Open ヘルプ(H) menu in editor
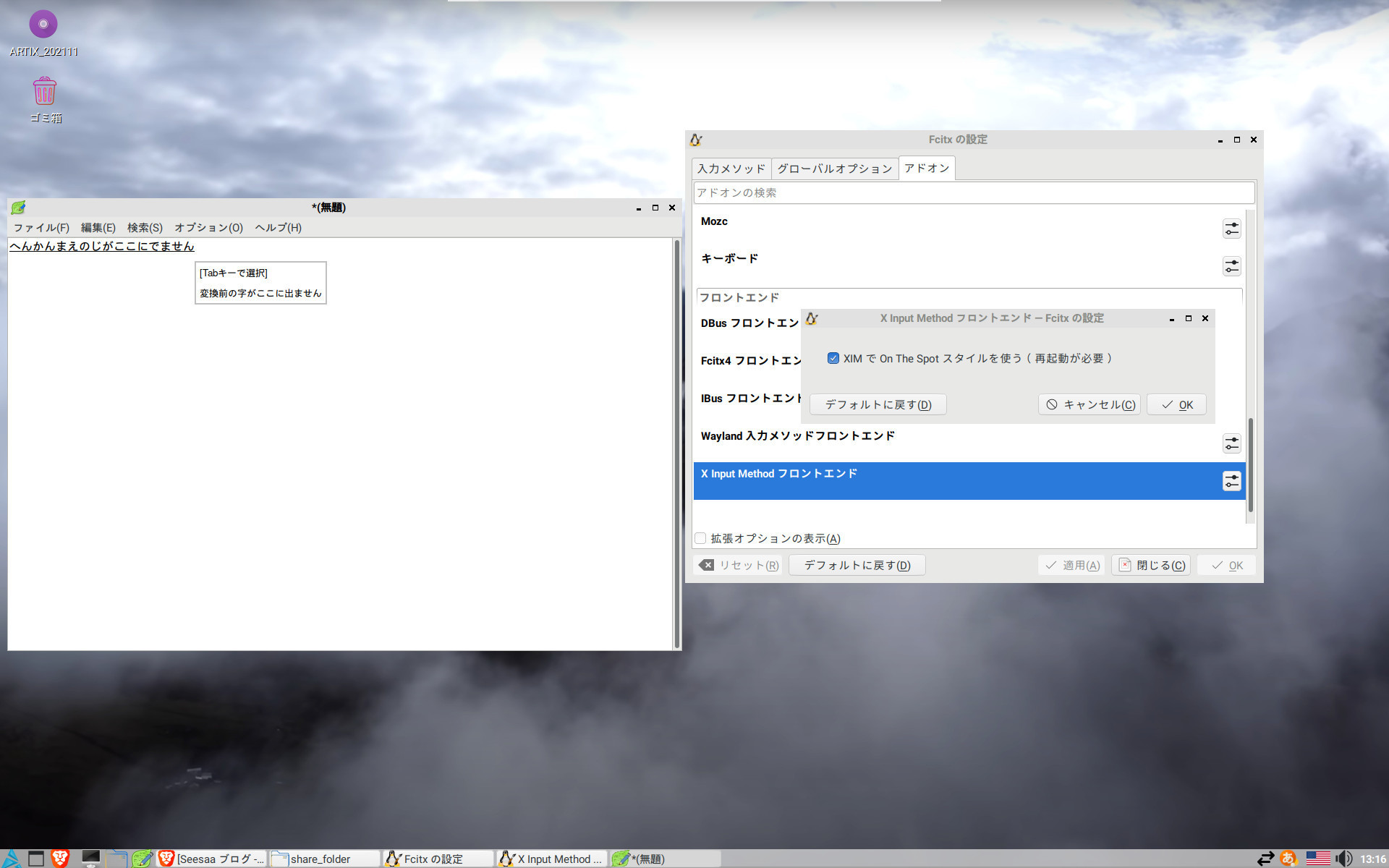This screenshot has height=868, width=1389. coord(278,228)
